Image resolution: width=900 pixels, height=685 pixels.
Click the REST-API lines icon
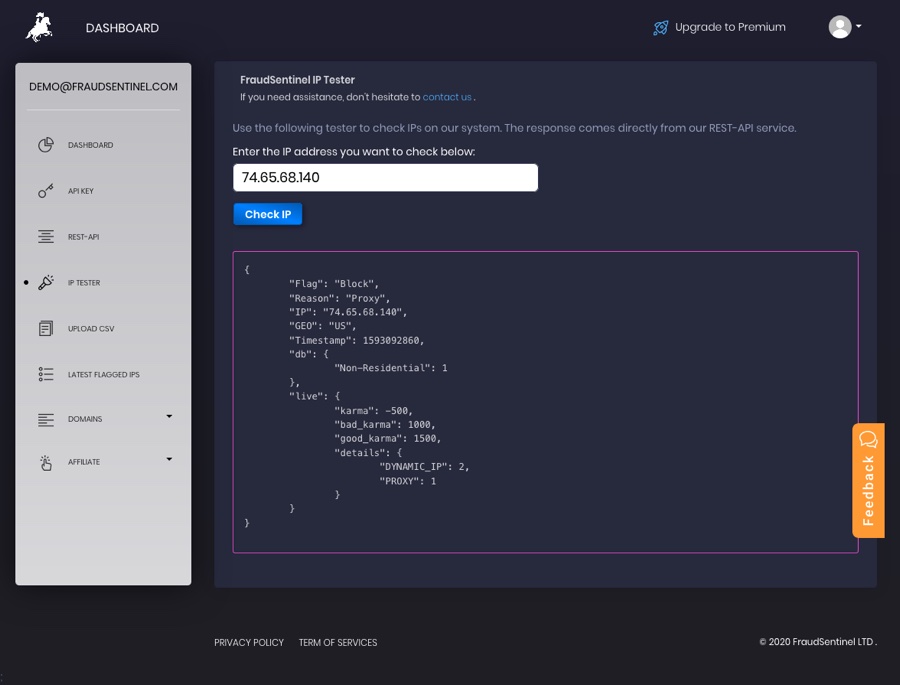click(46, 237)
